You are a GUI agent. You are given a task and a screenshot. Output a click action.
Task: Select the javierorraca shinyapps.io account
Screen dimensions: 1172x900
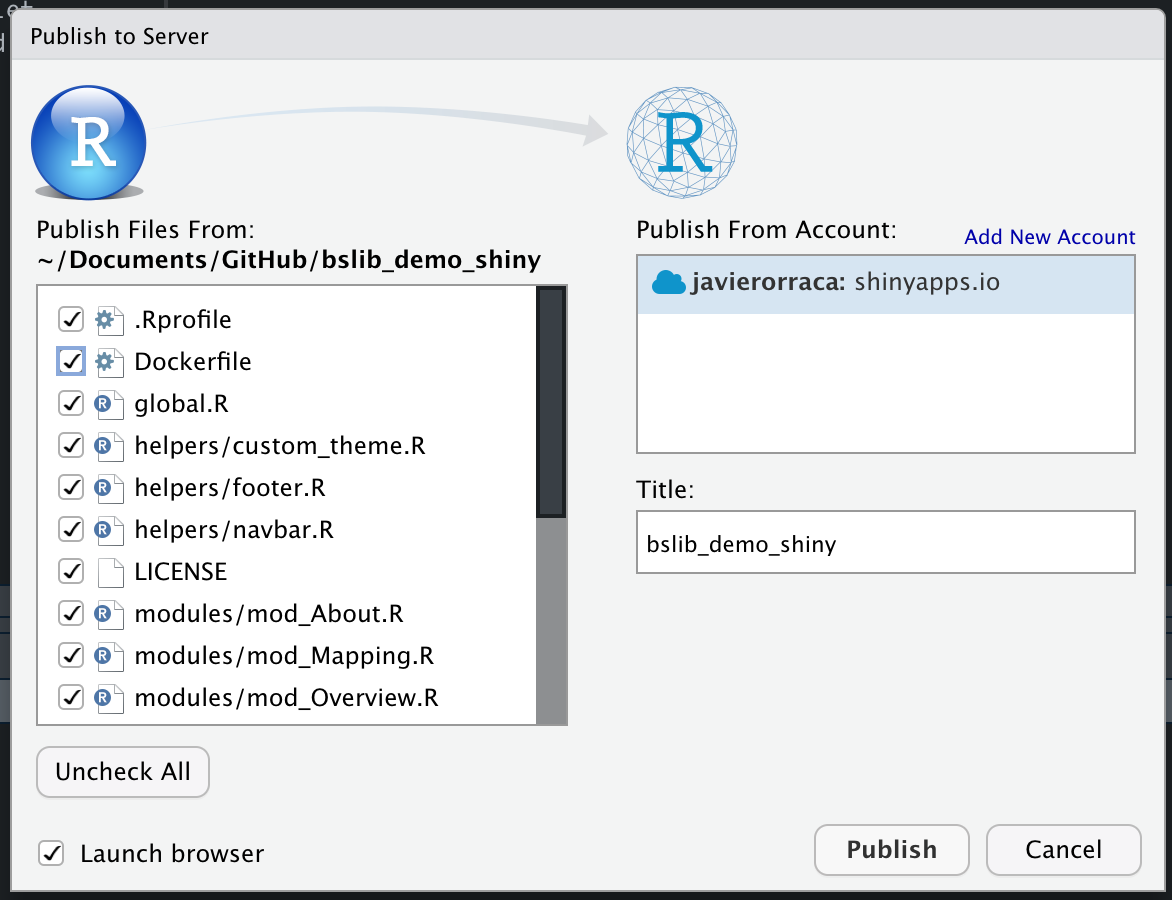click(x=886, y=283)
